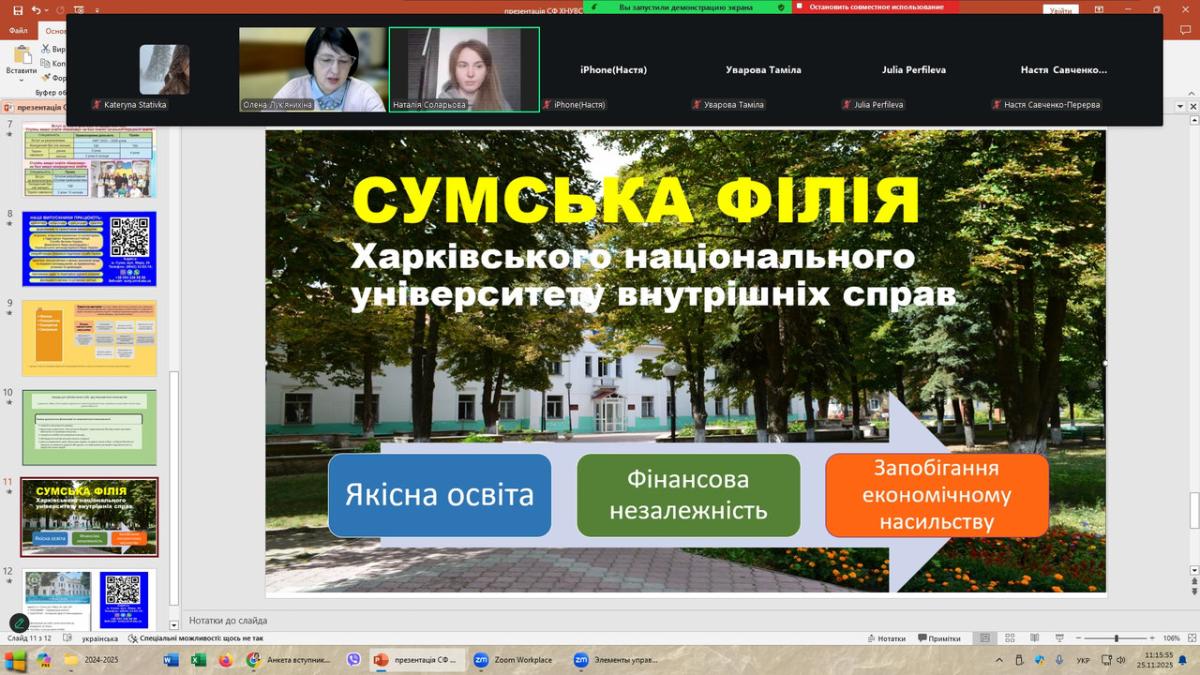The height and width of the screenshot is (675, 1200).
Task: Click Fit slide to window icon
Action: pos(1191,638)
